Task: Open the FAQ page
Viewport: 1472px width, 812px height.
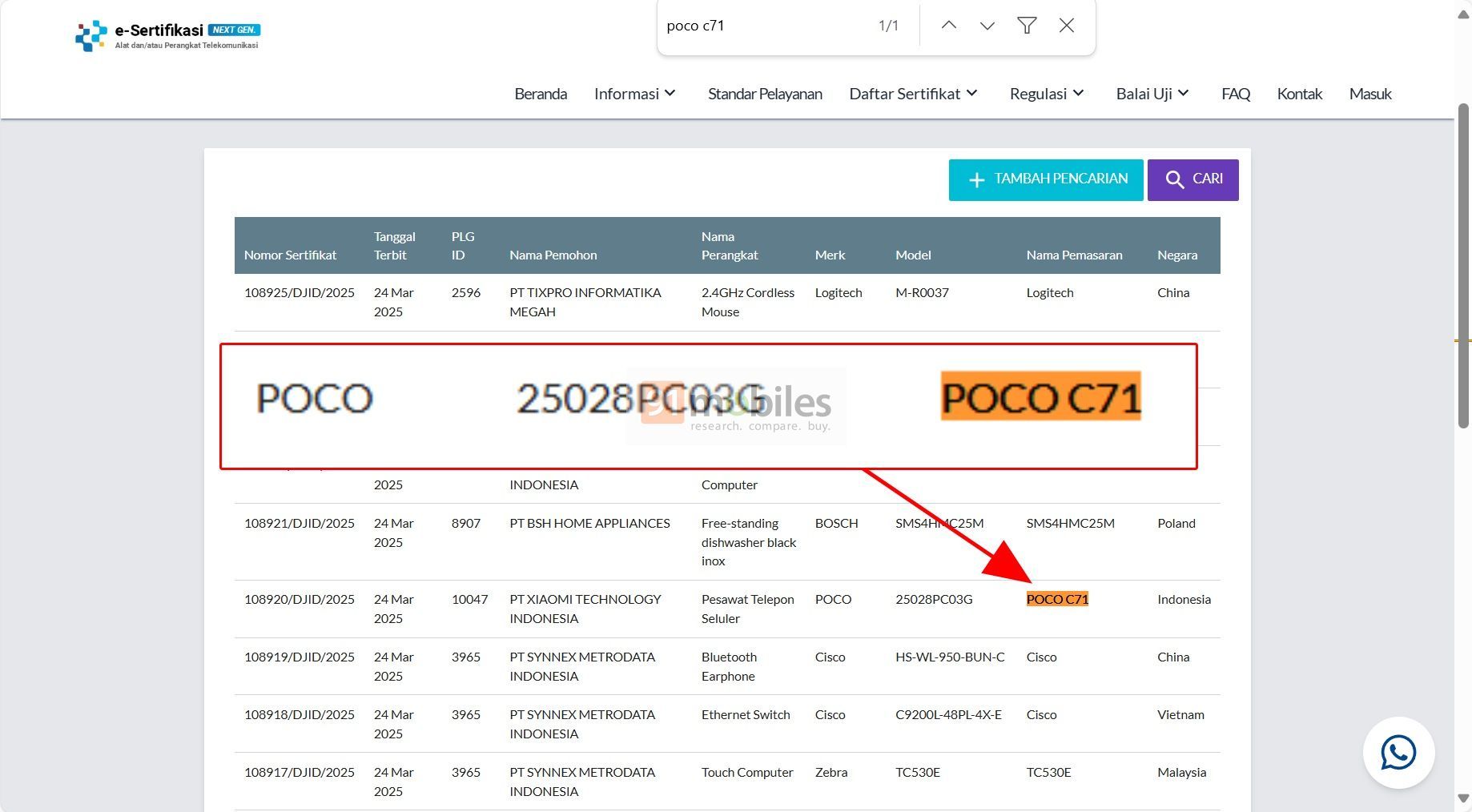Action: click(1236, 94)
